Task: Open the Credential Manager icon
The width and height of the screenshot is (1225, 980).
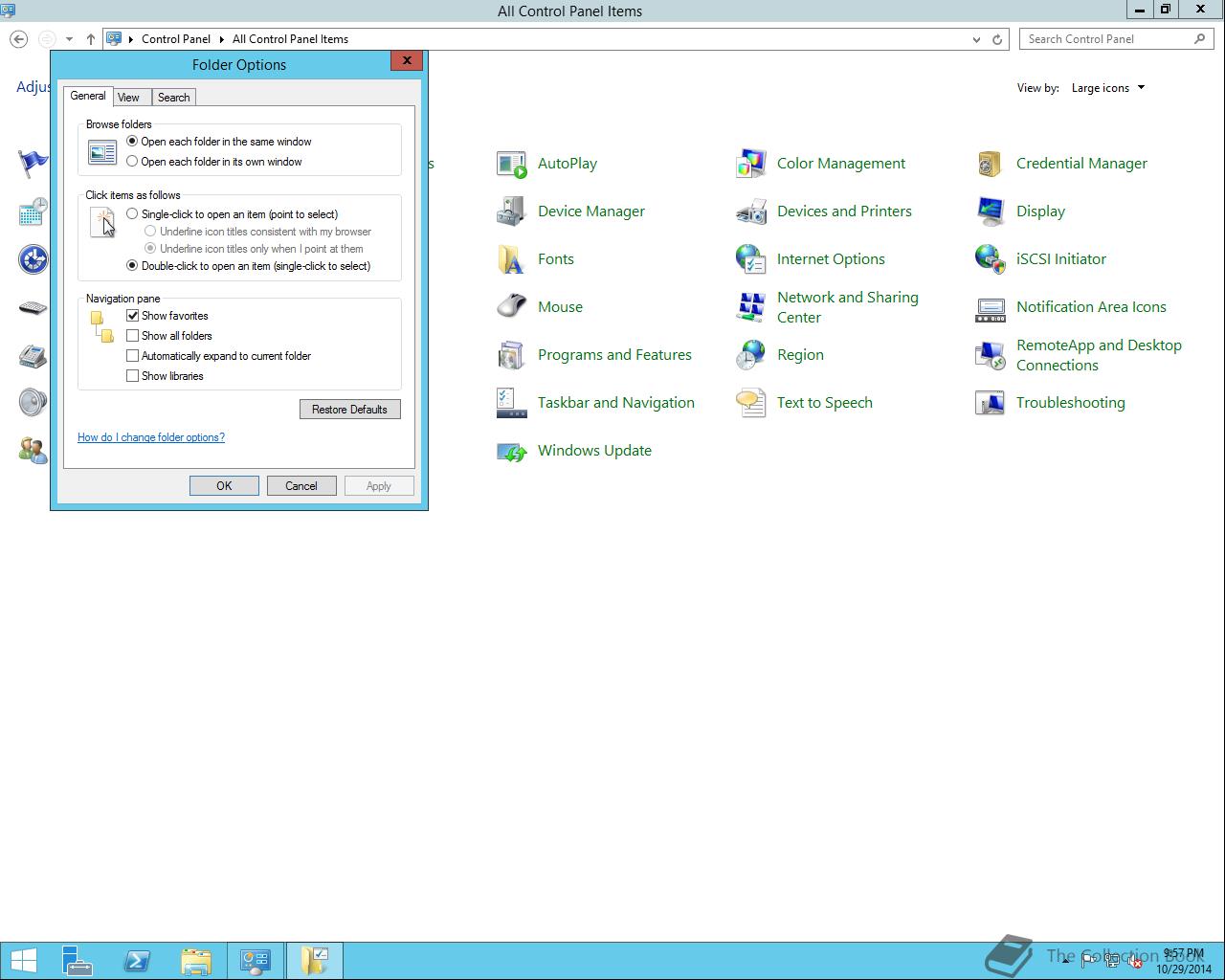Action: (x=991, y=164)
